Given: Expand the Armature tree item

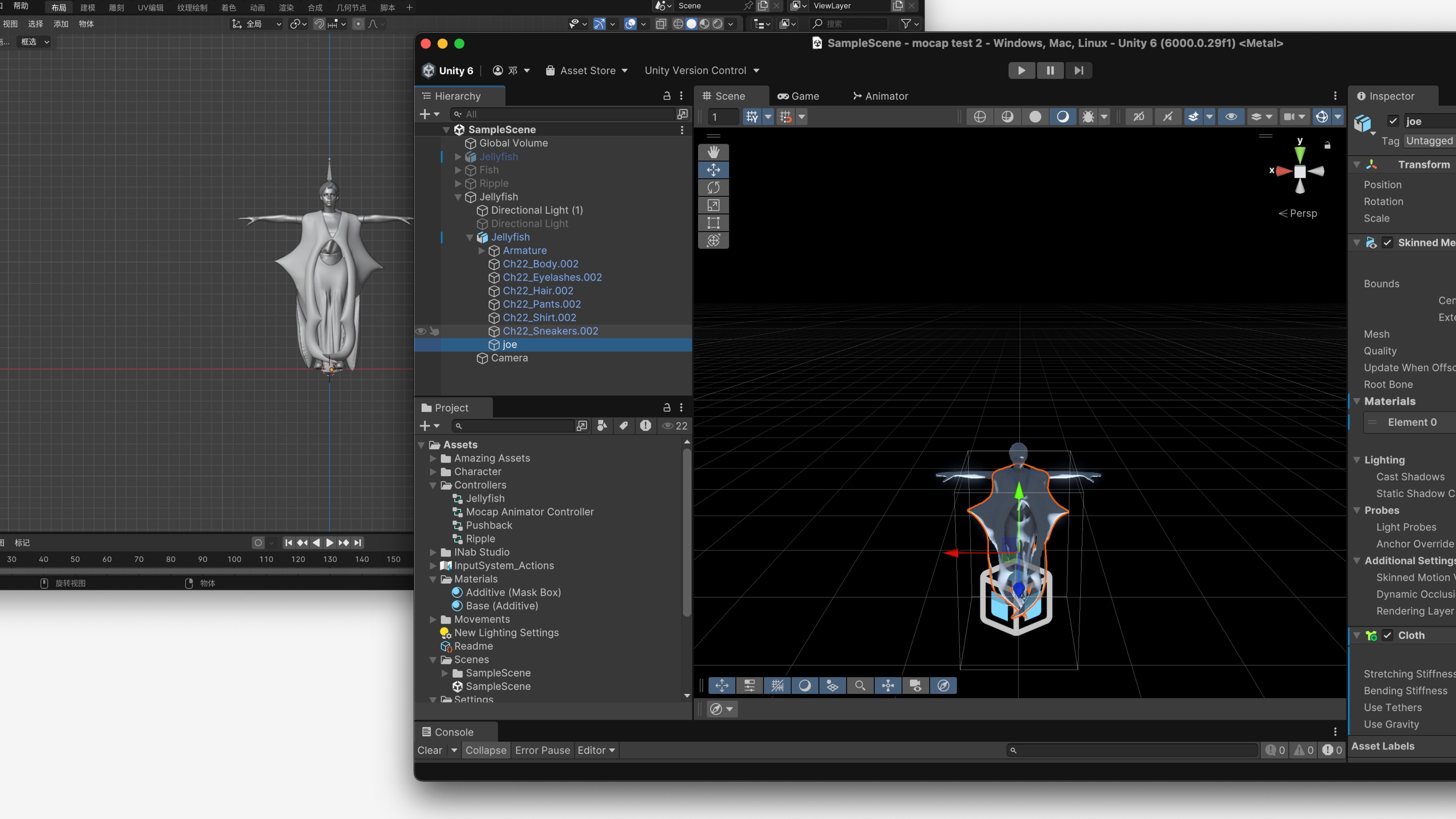Looking at the screenshot, I should tap(482, 250).
